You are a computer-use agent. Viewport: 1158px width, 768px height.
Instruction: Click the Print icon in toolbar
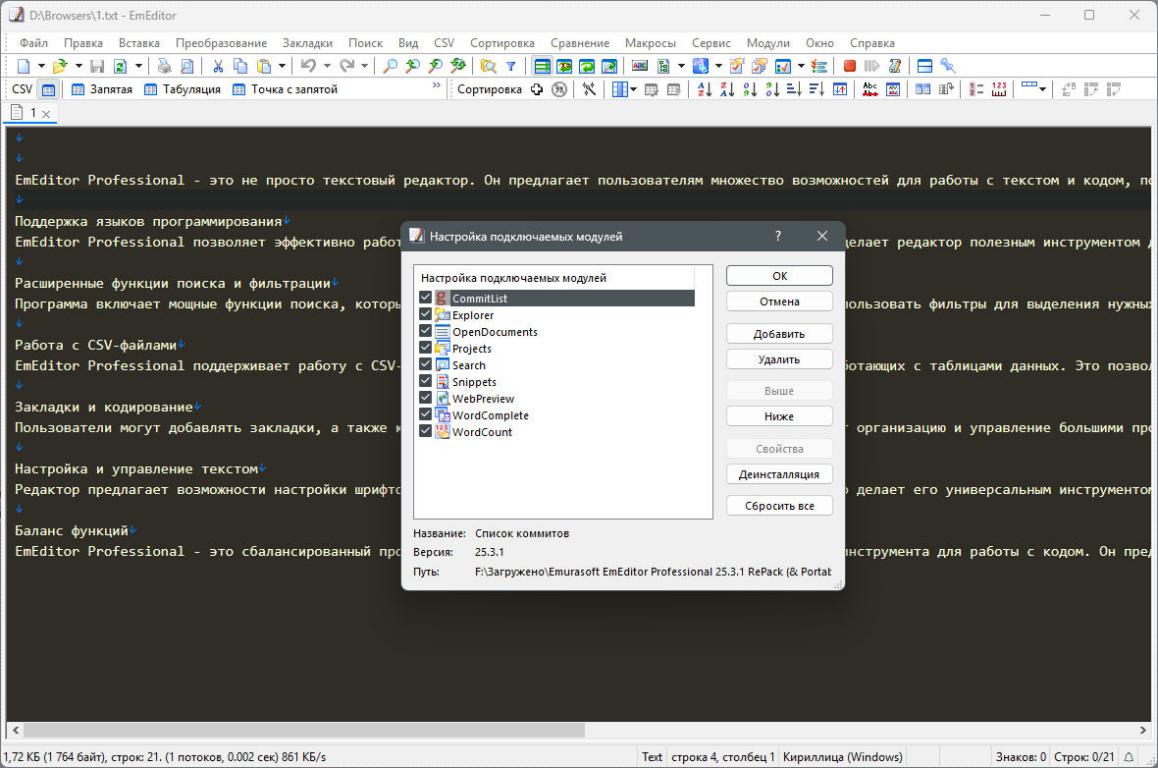(x=164, y=66)
